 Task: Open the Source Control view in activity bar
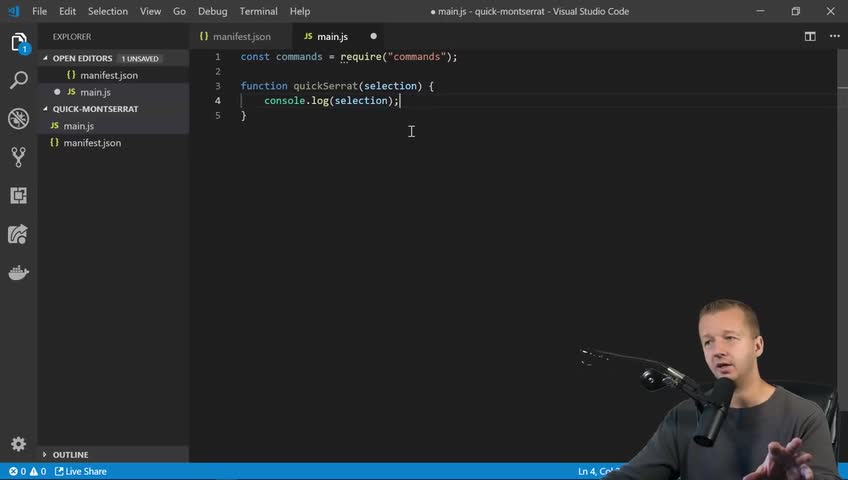click(x=18, y=157)
